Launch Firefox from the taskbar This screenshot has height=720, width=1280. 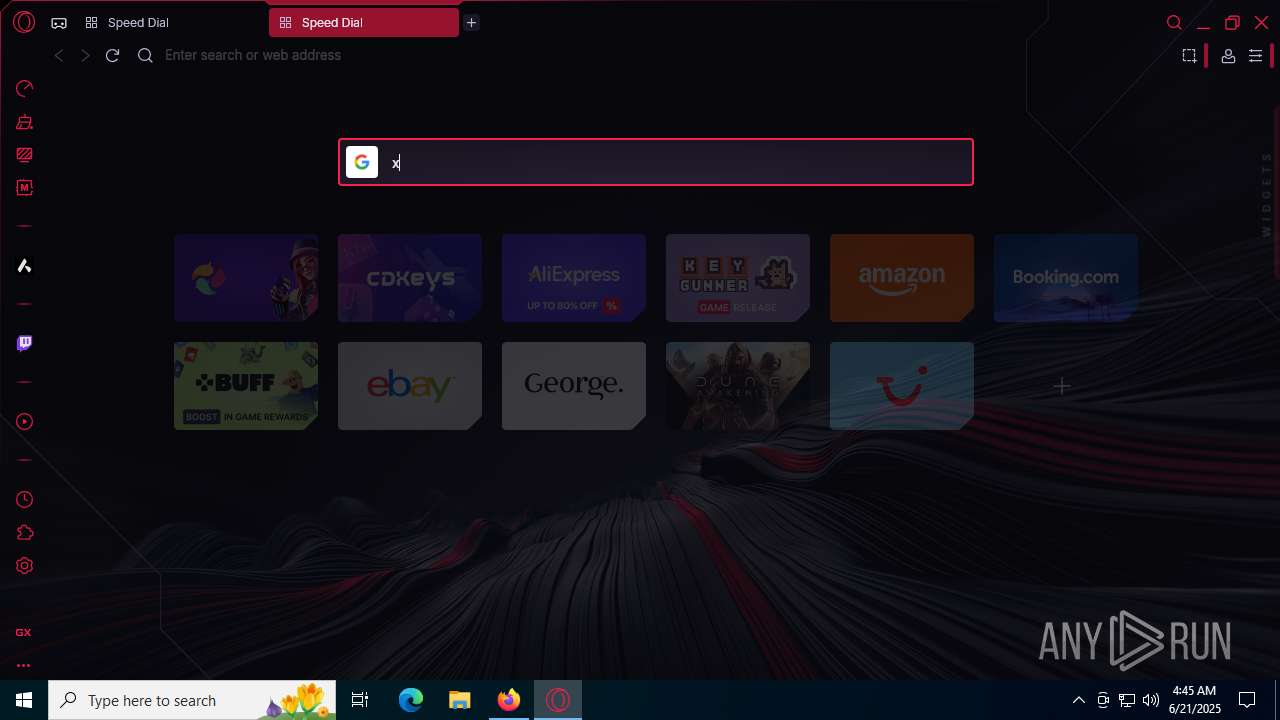pos(509,700)
